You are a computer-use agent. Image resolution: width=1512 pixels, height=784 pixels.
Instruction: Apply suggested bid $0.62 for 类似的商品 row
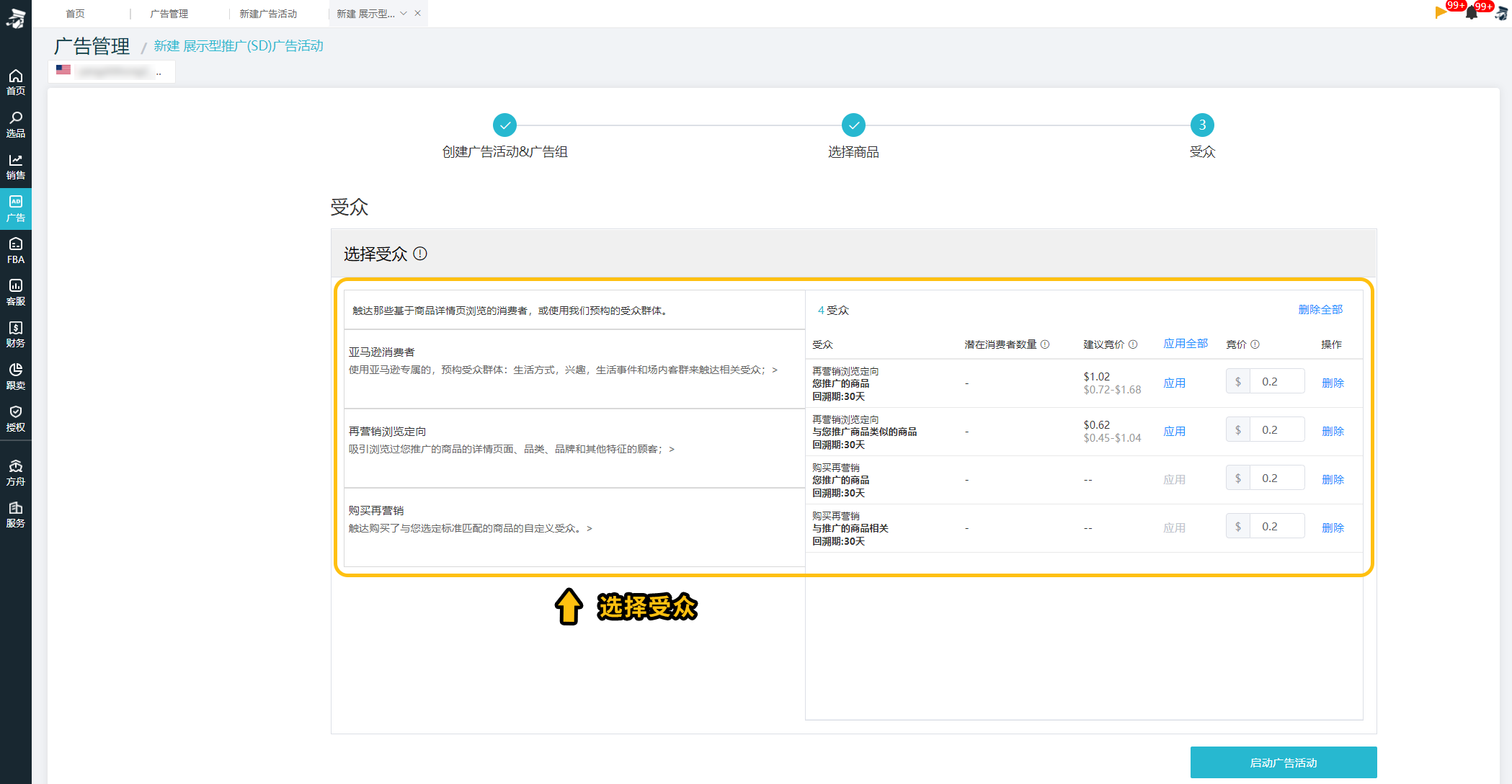coord(1174,432)
